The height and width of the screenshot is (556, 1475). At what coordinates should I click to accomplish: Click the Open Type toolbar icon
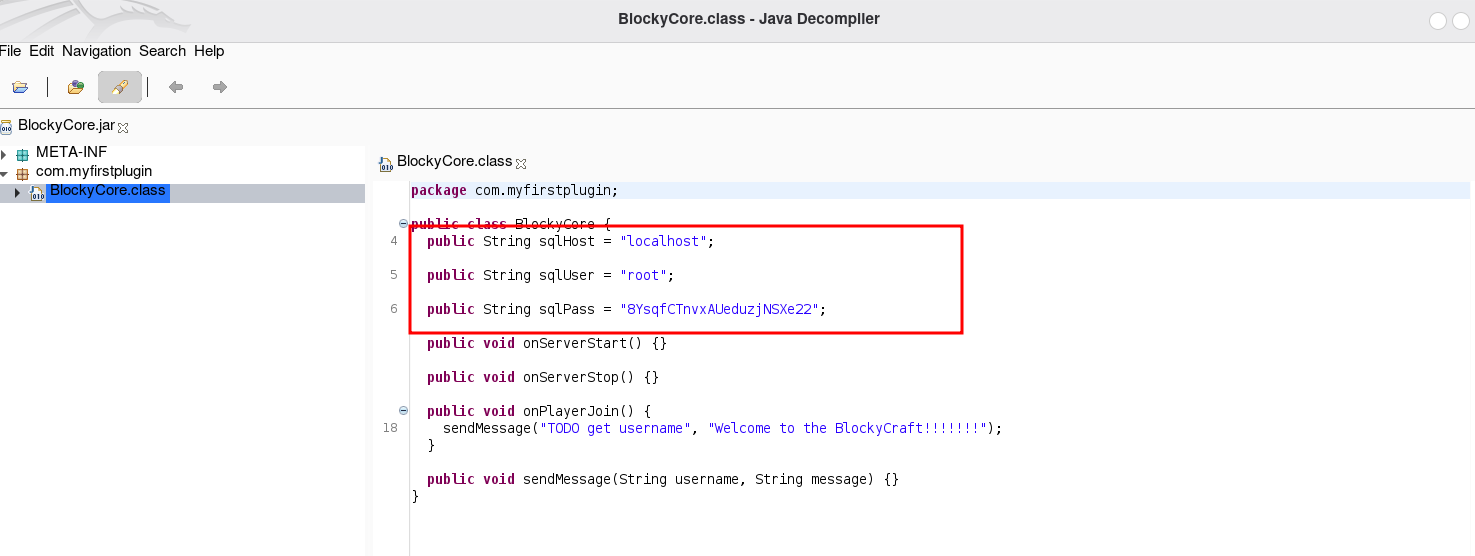(75, 87)
